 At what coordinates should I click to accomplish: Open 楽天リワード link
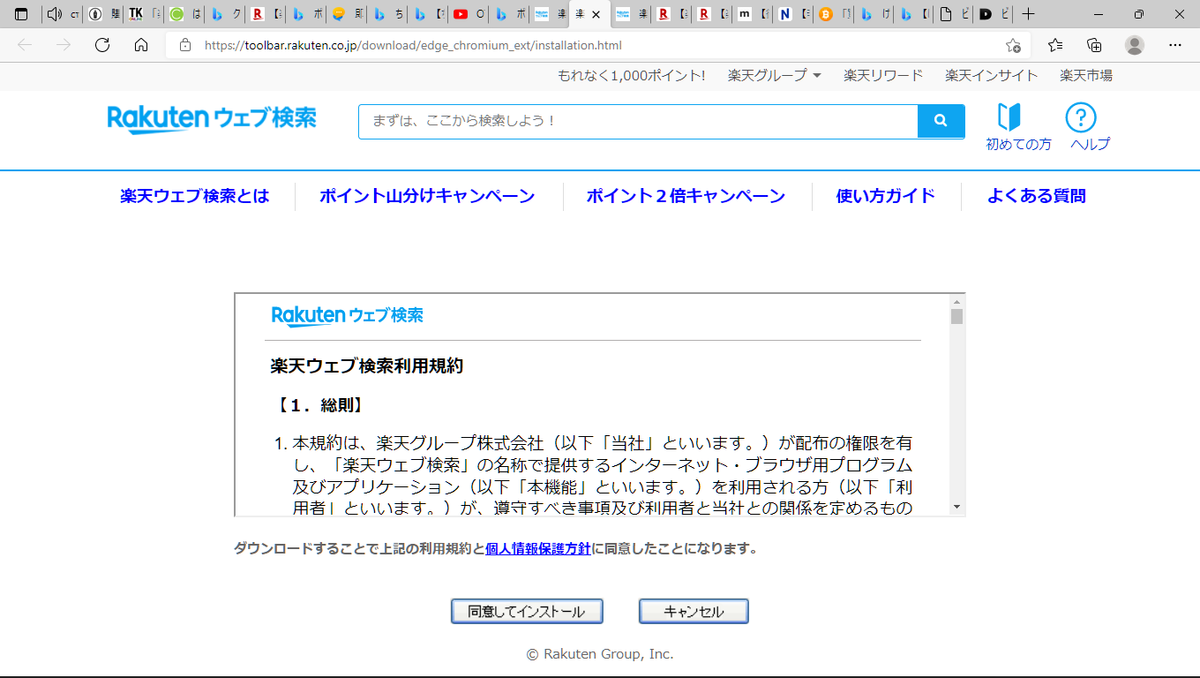click(x=883, y=75)
